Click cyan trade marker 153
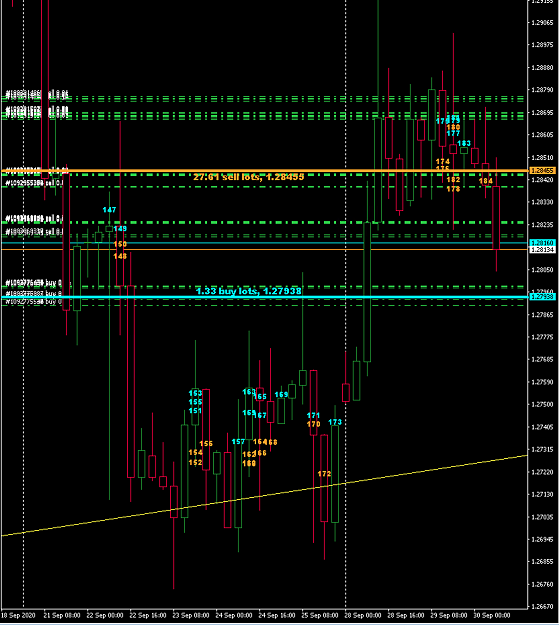 [195, 393]
